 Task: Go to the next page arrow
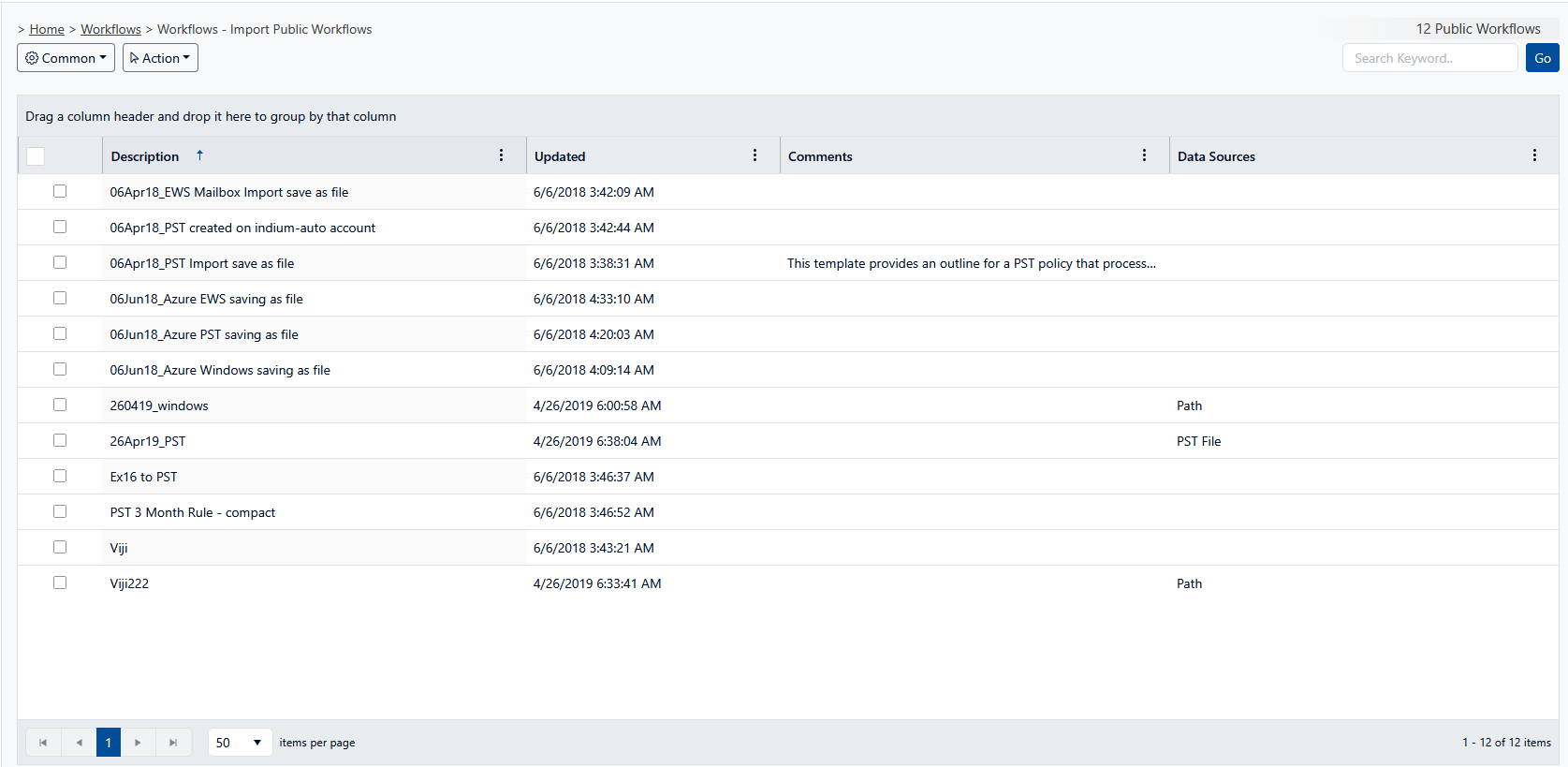(x=138, y=743)
